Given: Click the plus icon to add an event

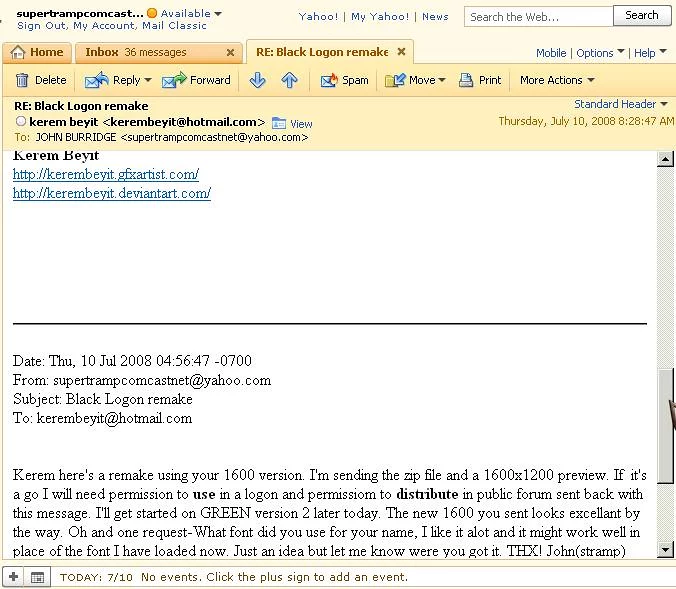Looking at the screenshot, I should tap(13, 577).
